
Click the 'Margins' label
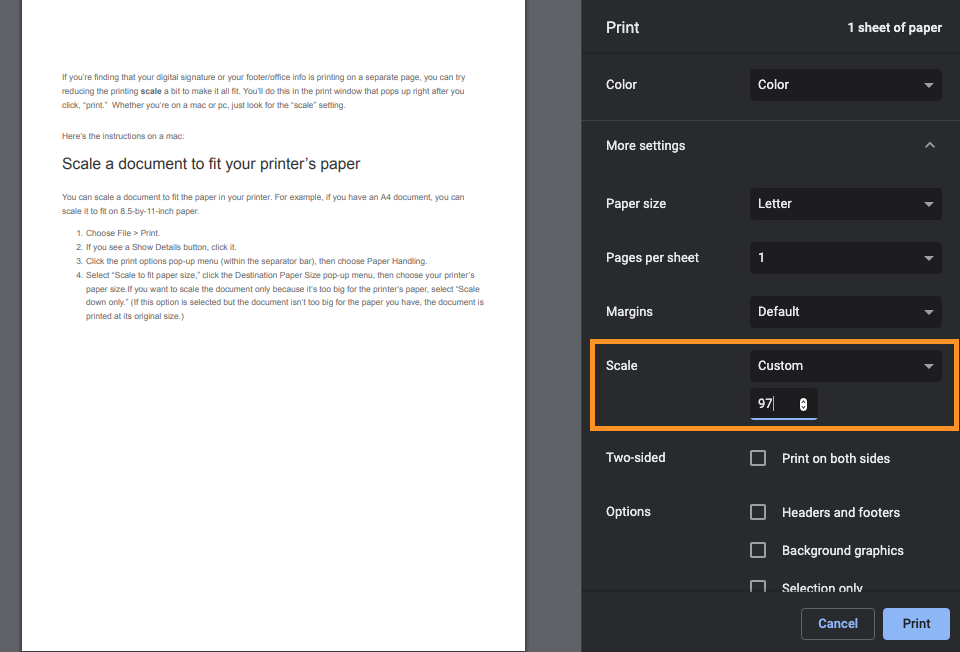point(629,312)
